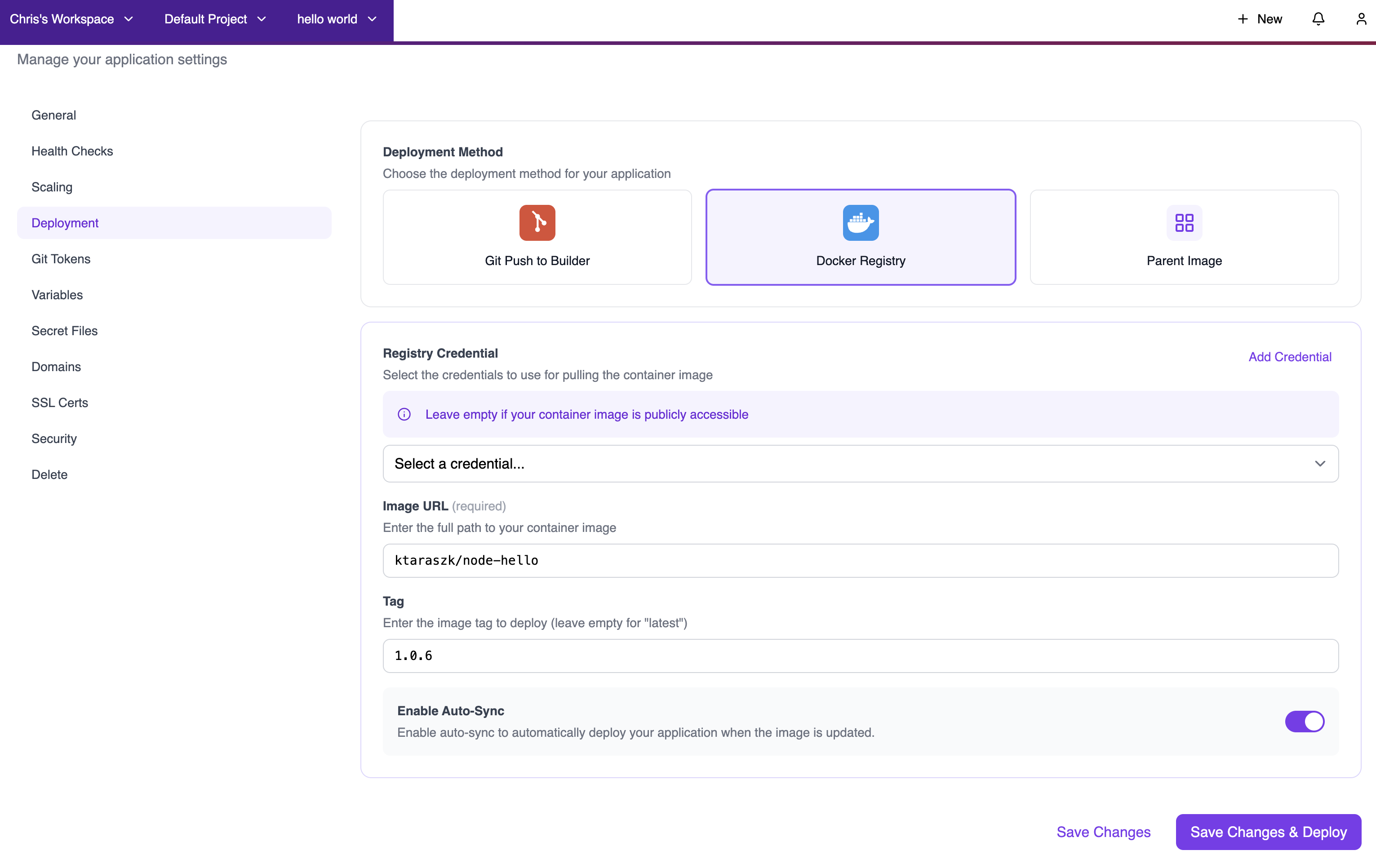The width and height of the screenshot is (1376, 868).
Task: Open the Select a credential dropdown
Action: point(860,464)
